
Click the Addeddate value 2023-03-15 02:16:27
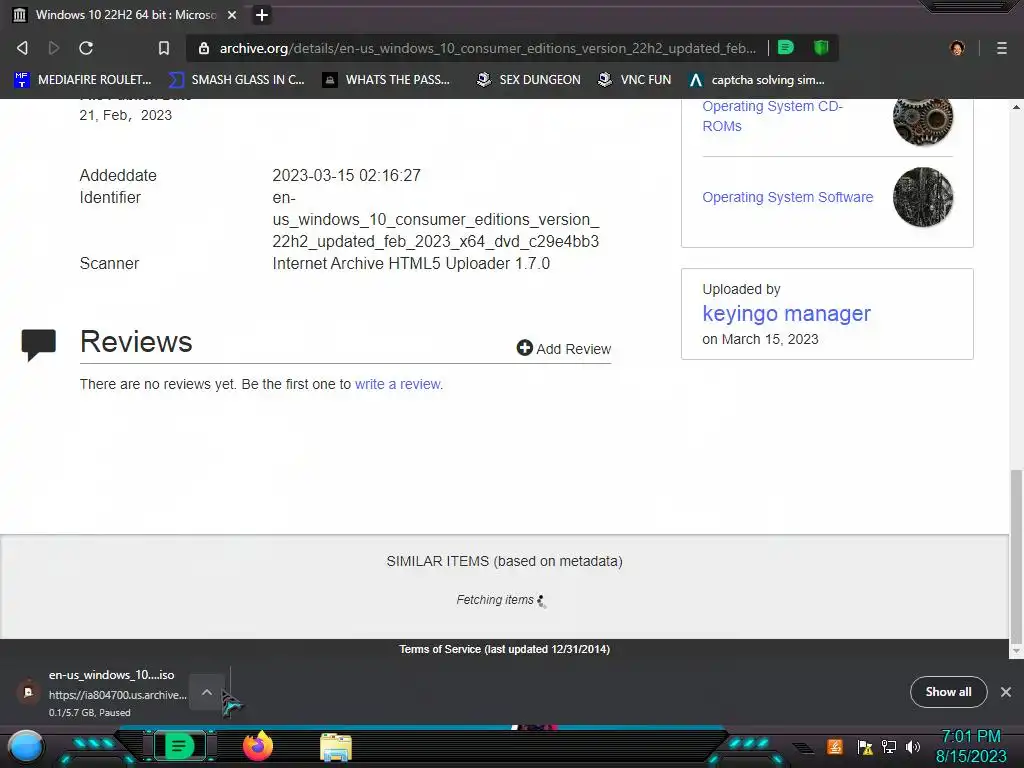pyautogui.click(x=346, y=175)
